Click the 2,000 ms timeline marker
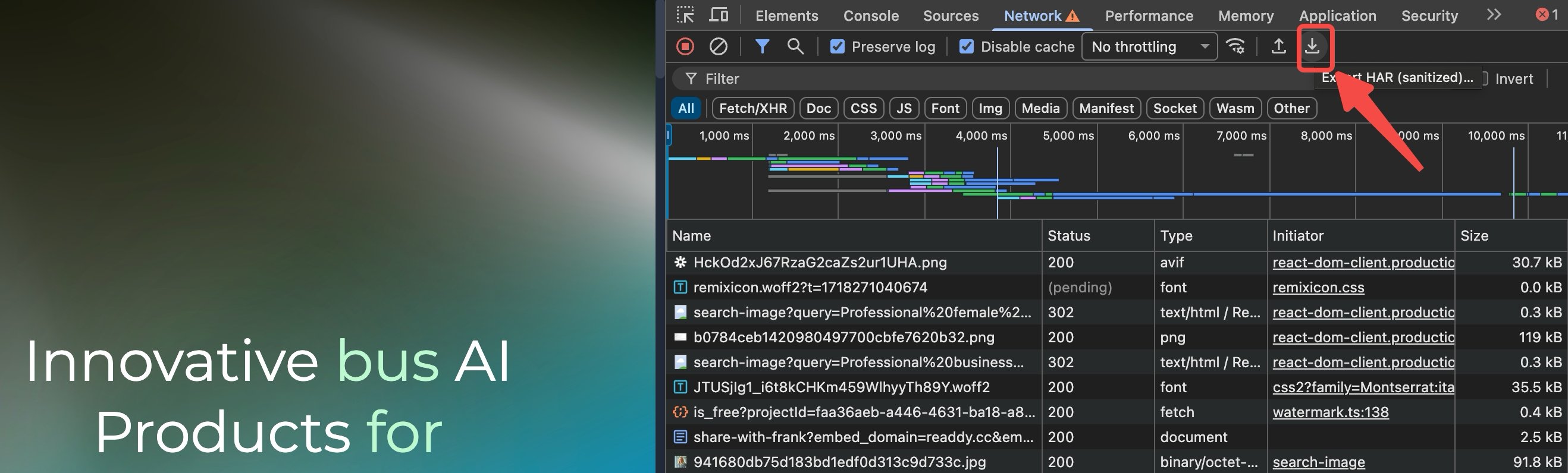Screen dimensions: 1568x473 (x=809, y=135)
